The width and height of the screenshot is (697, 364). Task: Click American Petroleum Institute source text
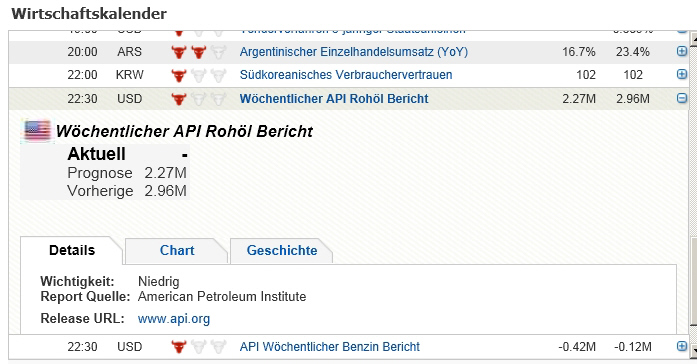pyautogui.click(x=222, y=296)
